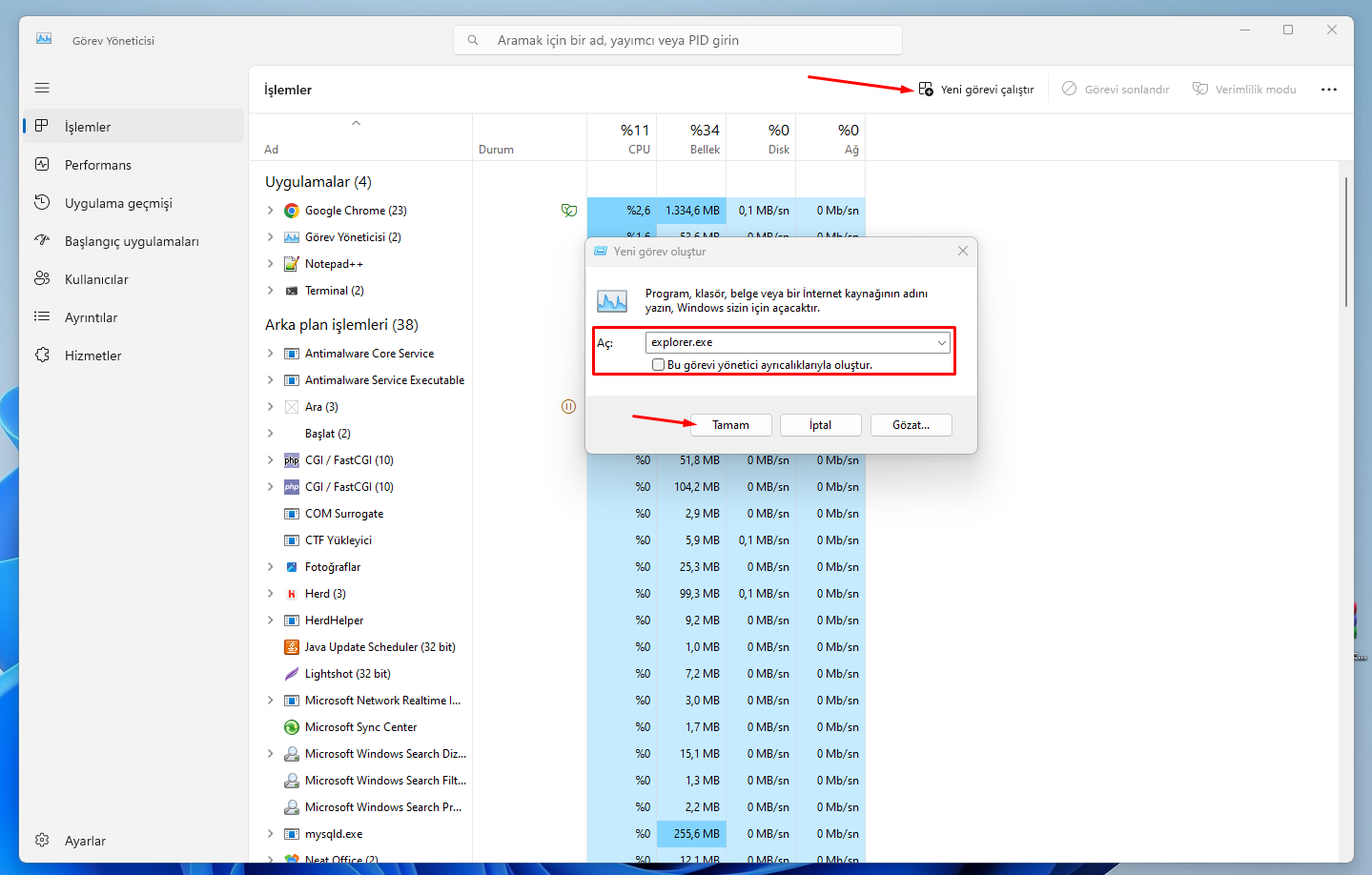Expand the Google Chrome process group
Screen dimensions: 1372x875
[x=271, y=210]
